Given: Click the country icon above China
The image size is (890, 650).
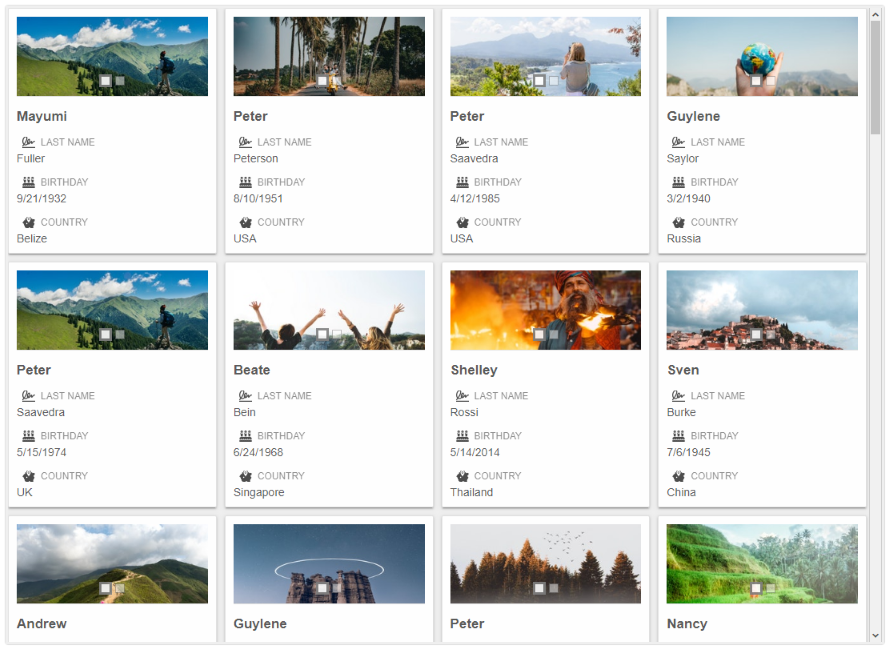Looking at the screenshot, I should (678, 476).
